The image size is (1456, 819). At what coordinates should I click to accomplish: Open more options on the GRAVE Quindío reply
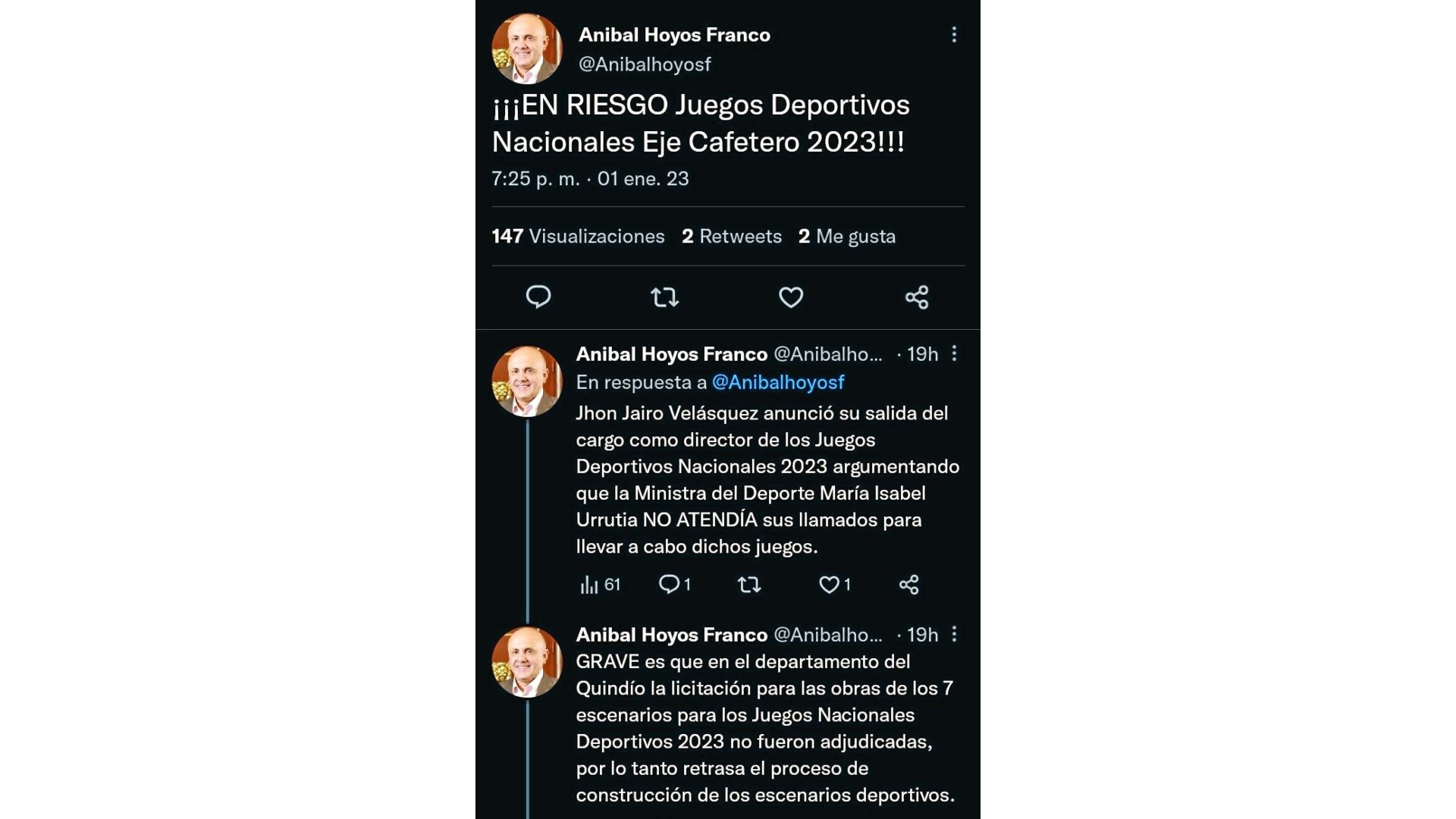(x=954, y=634)
